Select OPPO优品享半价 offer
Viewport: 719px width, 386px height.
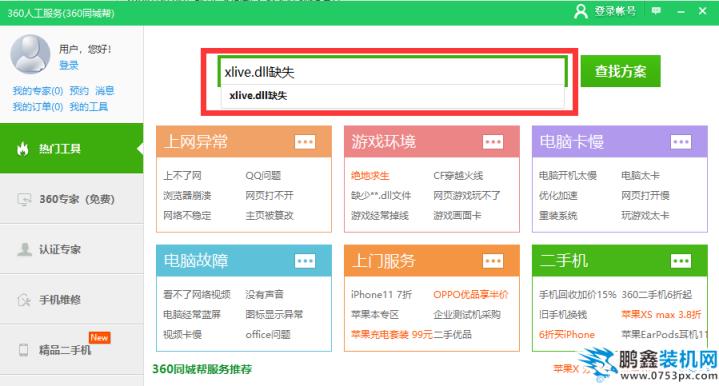pos(470,295)
